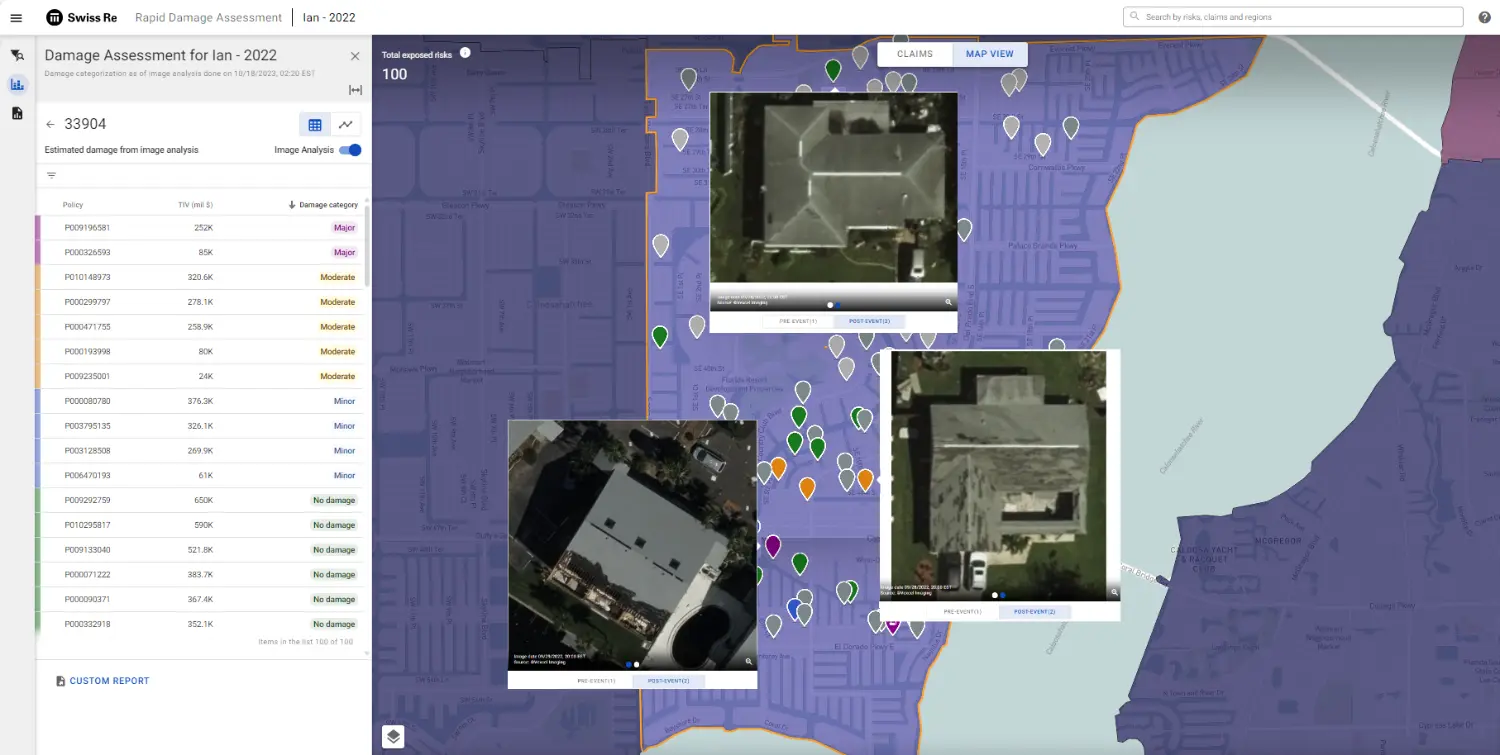1500x755 pixels.
Task: Open the map layers button
Action: click(x=393, y=737)
